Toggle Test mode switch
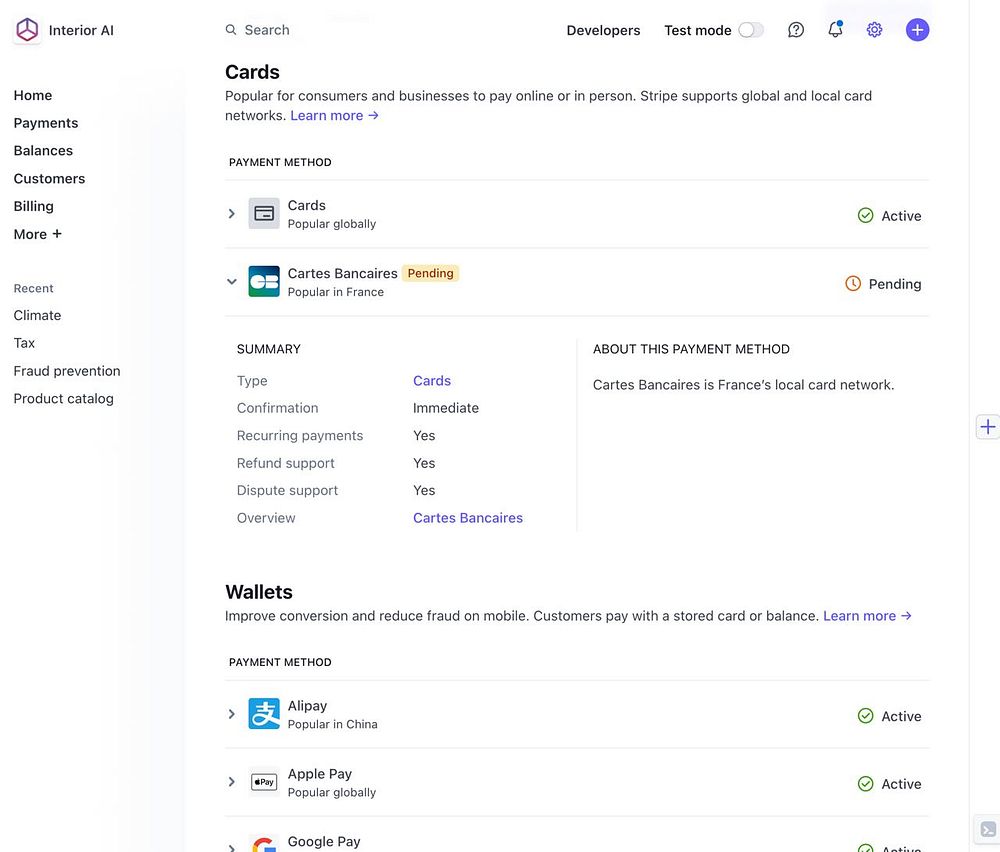 point(751,30)
